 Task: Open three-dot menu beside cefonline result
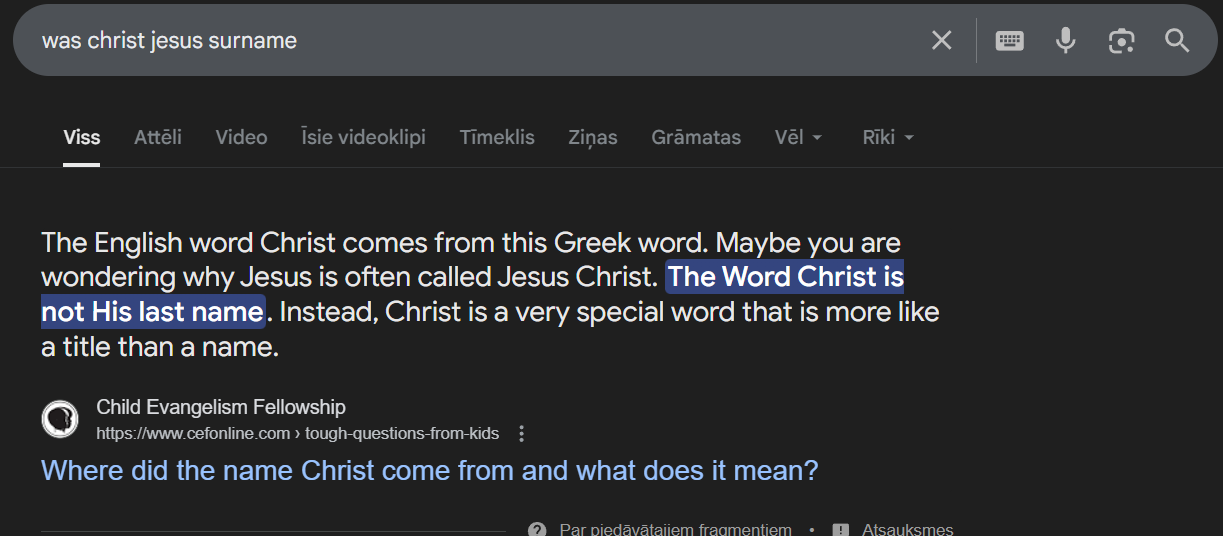(x=521, y=434)
